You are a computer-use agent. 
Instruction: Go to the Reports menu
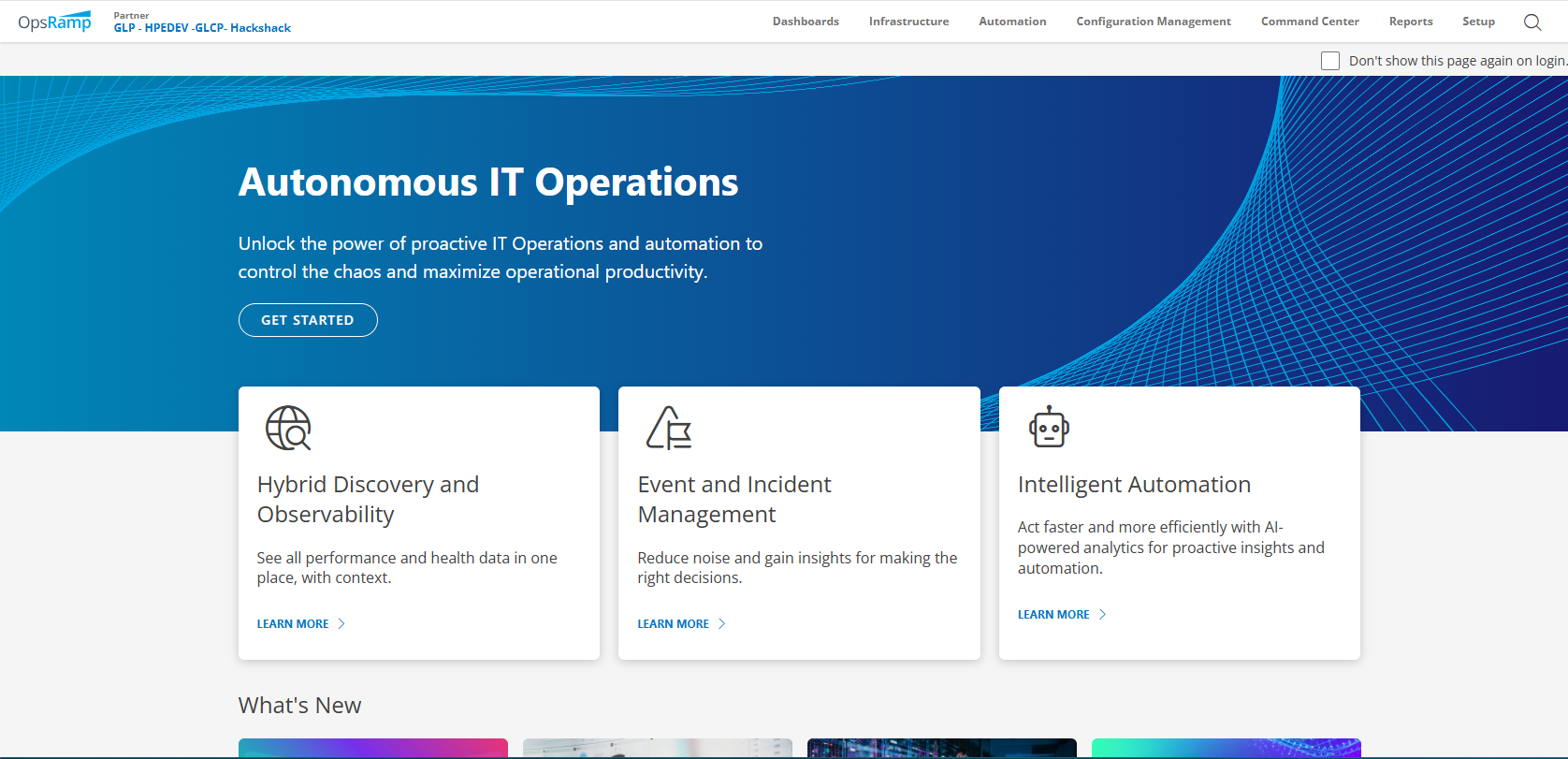(x=1410, y=22)
